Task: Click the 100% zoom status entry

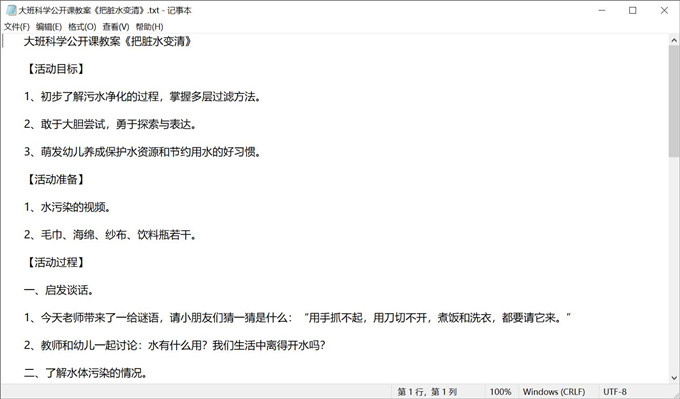Action: click(500, 392)
